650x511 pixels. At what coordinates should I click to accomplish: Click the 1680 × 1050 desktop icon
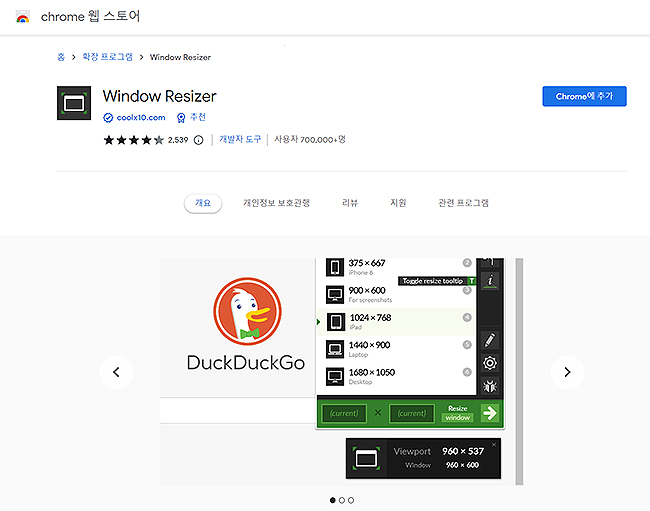[335, 376]
